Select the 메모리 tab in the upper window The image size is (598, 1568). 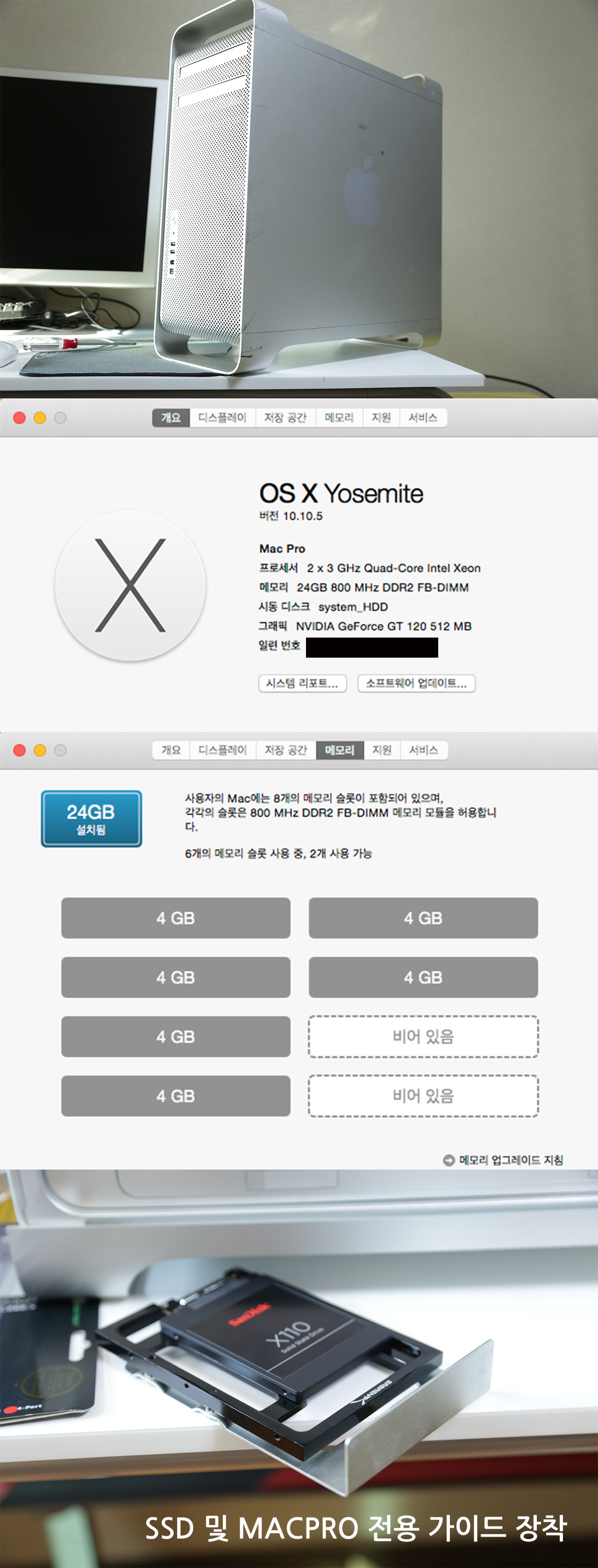(339, 418)
